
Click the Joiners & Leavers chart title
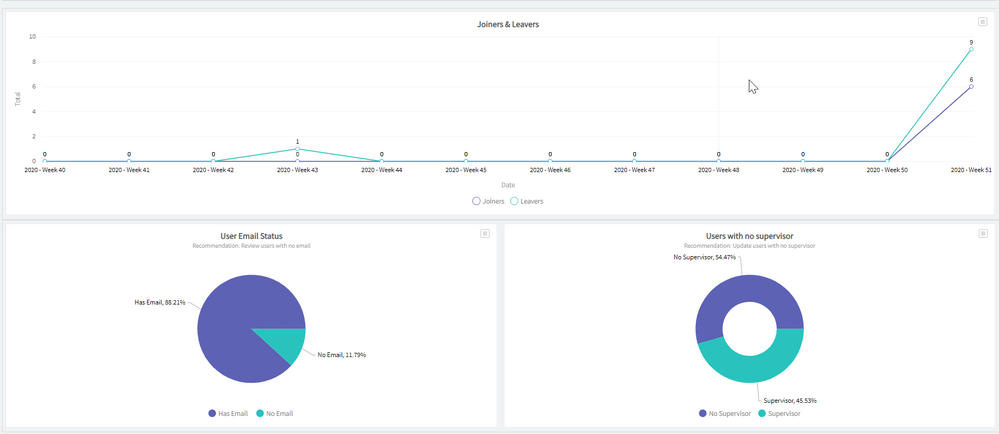[x=508, y=24]
